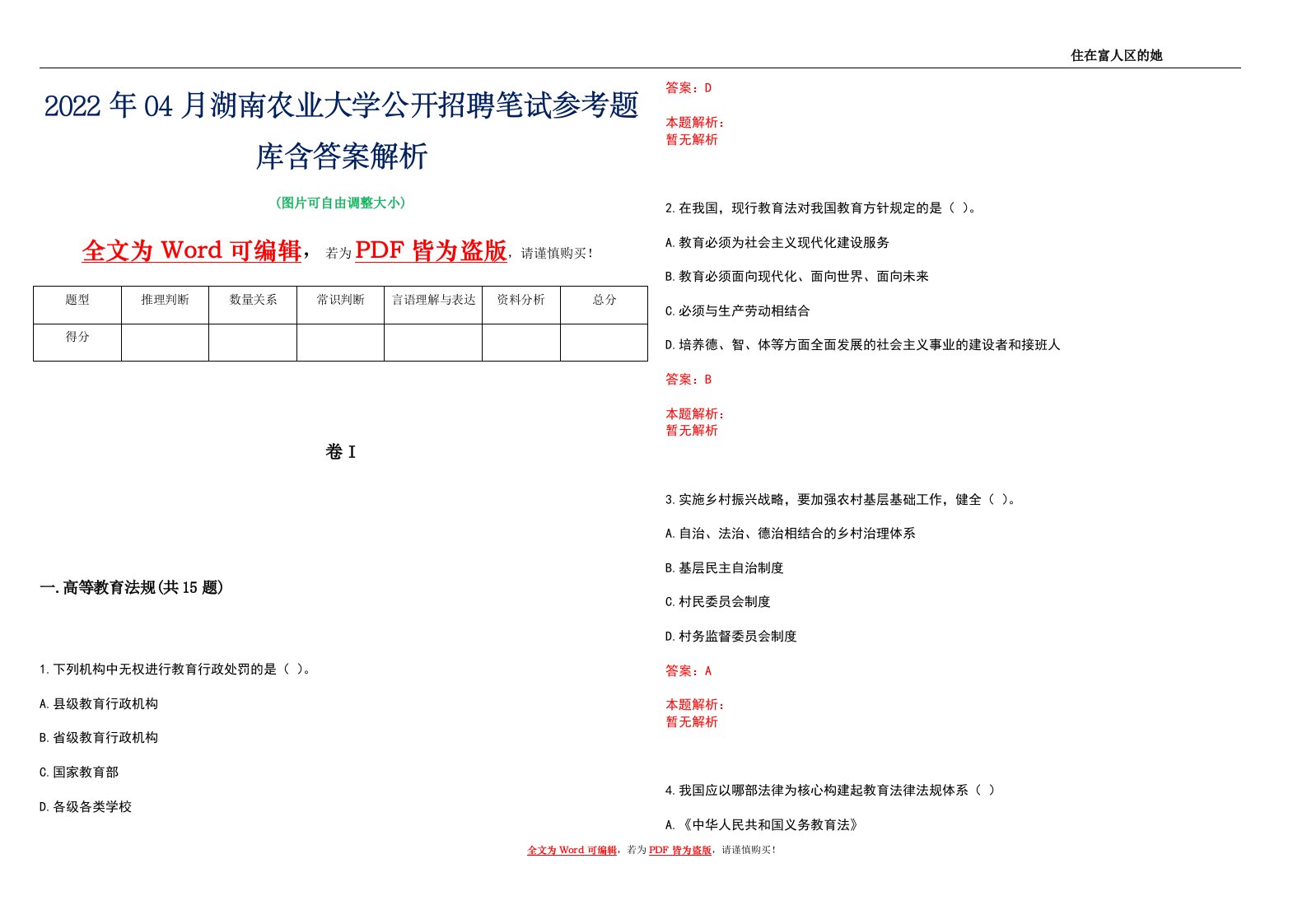Click the section heading 卷 I
The image size is (1307, 924).
340,451
